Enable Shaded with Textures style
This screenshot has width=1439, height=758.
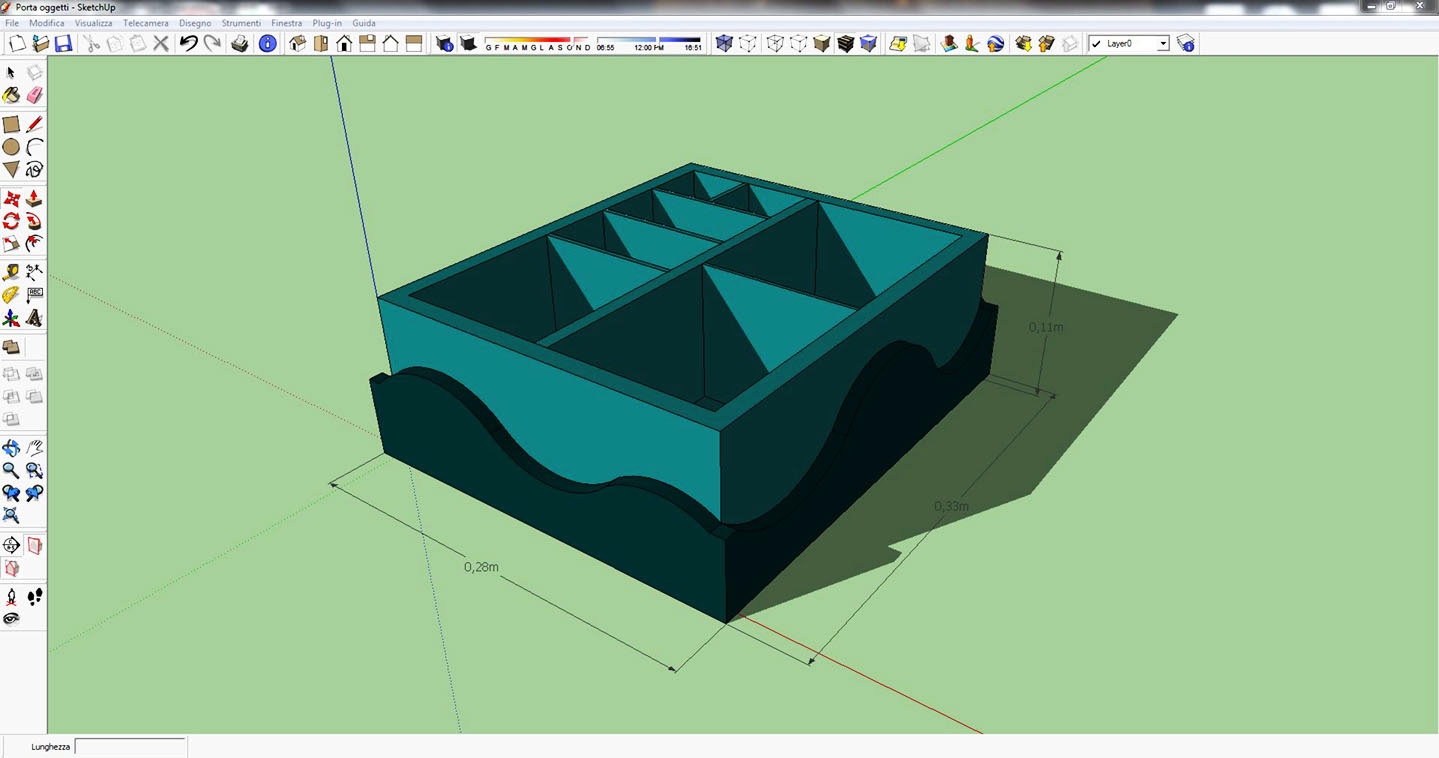click(845, 43)
